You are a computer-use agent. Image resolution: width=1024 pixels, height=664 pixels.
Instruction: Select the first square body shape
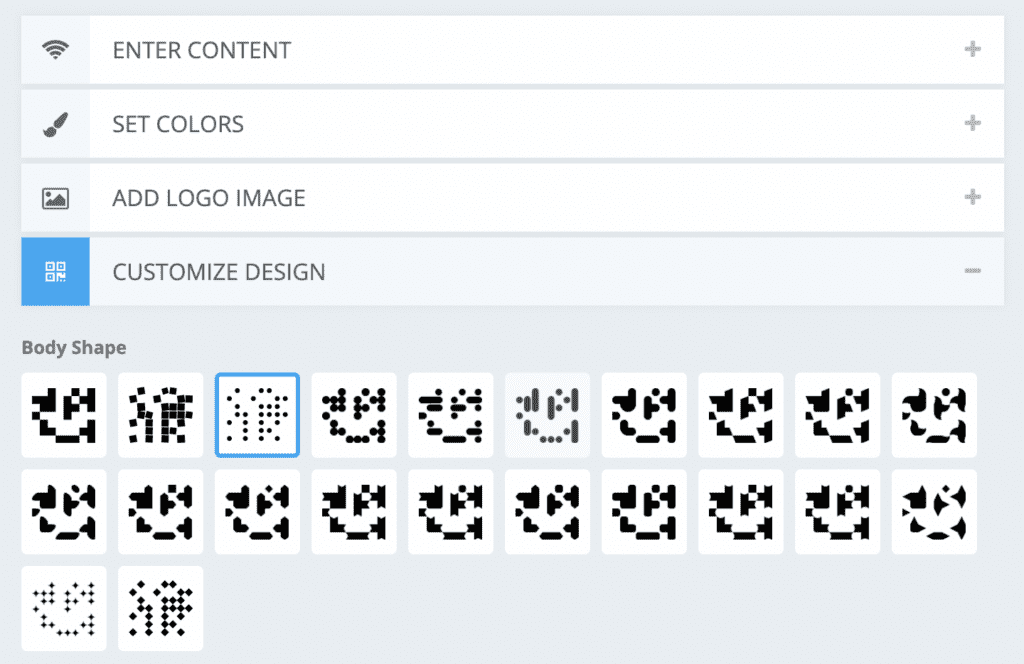point(64,415)
